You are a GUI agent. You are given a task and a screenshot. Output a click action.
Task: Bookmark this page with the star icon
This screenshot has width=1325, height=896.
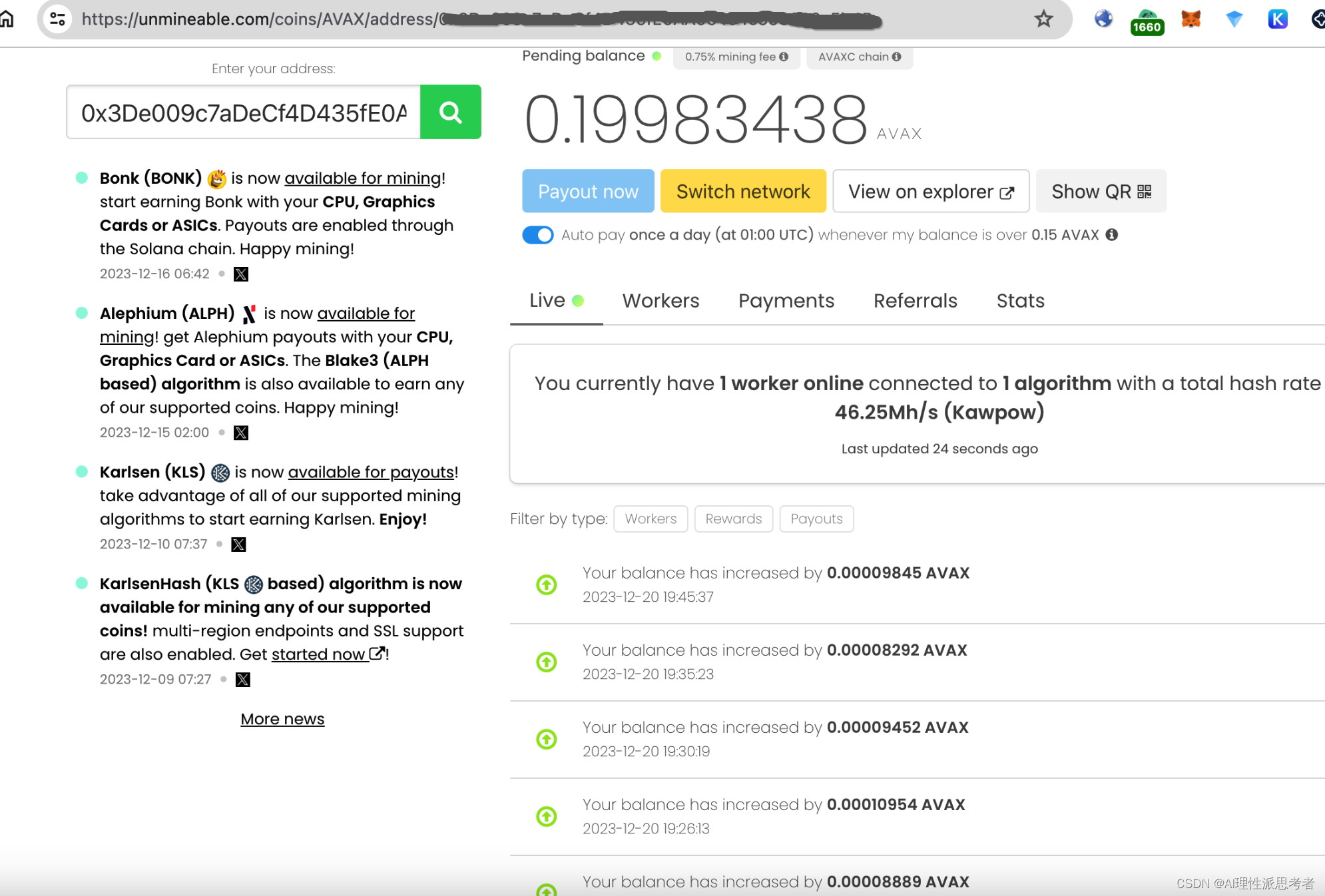[x=1043, y=19]
